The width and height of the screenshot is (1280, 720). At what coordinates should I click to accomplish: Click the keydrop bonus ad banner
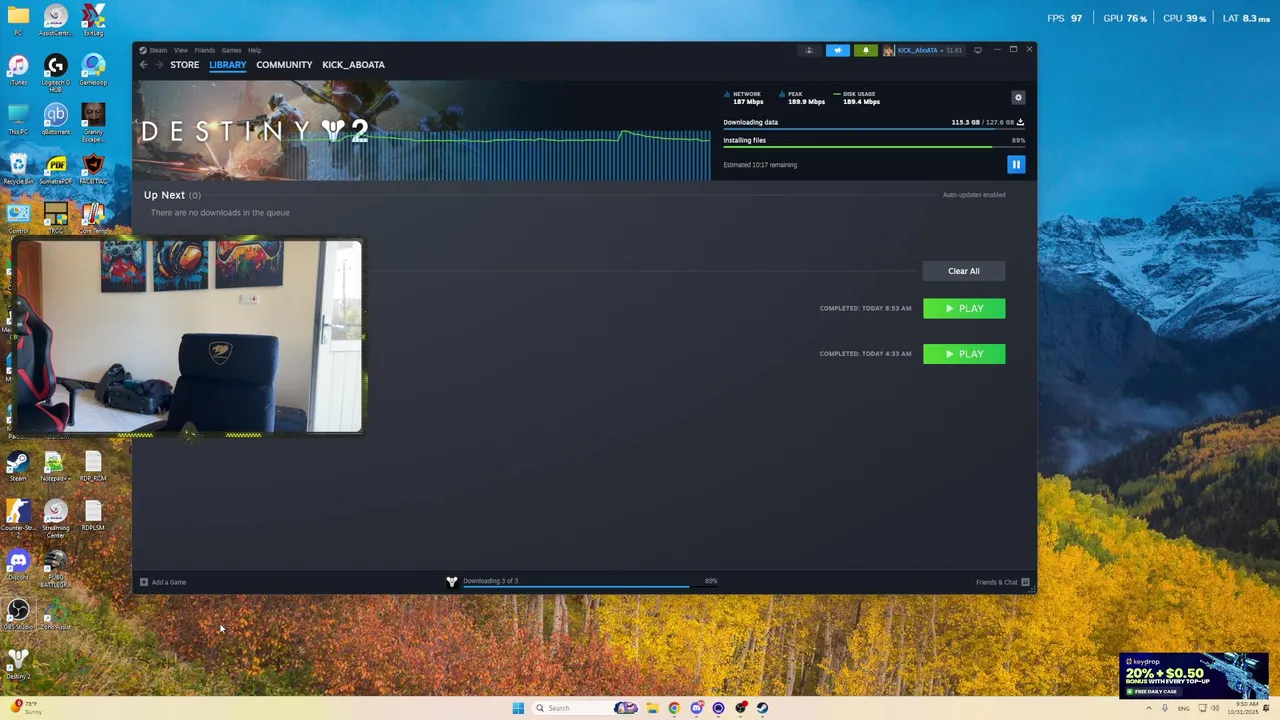[x=1194, y=676]
